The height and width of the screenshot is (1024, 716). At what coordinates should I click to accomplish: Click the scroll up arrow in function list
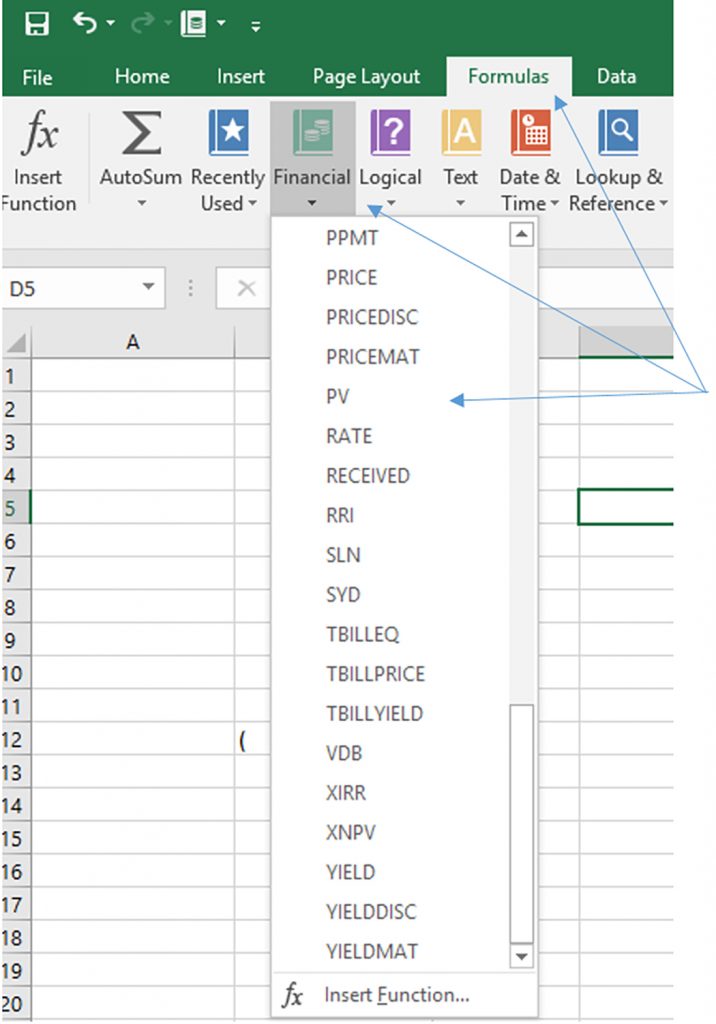[x=522, y=236]
